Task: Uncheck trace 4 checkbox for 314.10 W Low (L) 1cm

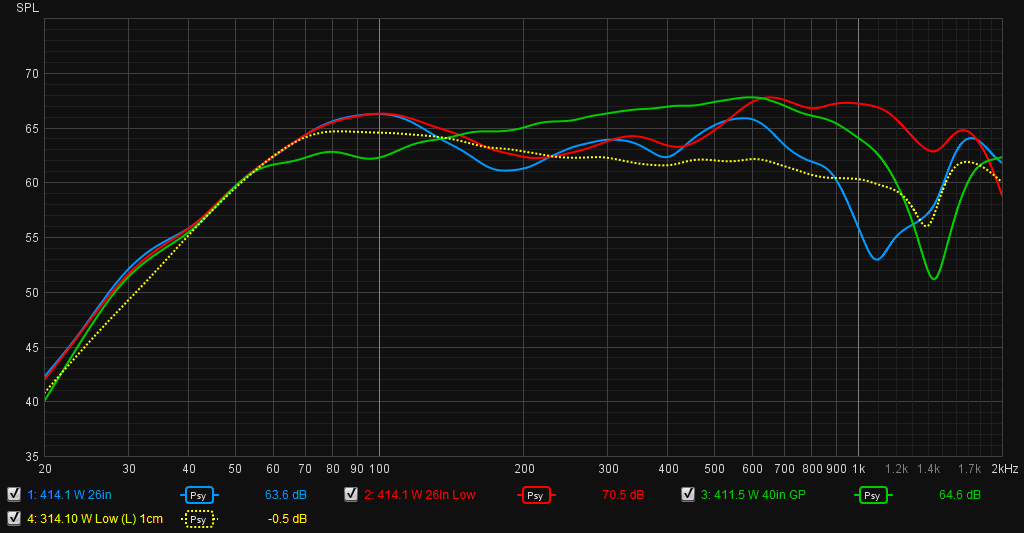Action: pyautogui.click(x=14, y=519)
